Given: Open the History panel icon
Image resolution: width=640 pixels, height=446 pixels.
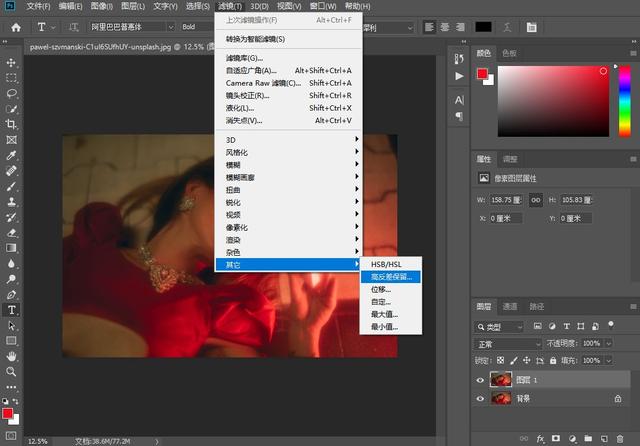Looking at the screenshot, I should point(459,59).
